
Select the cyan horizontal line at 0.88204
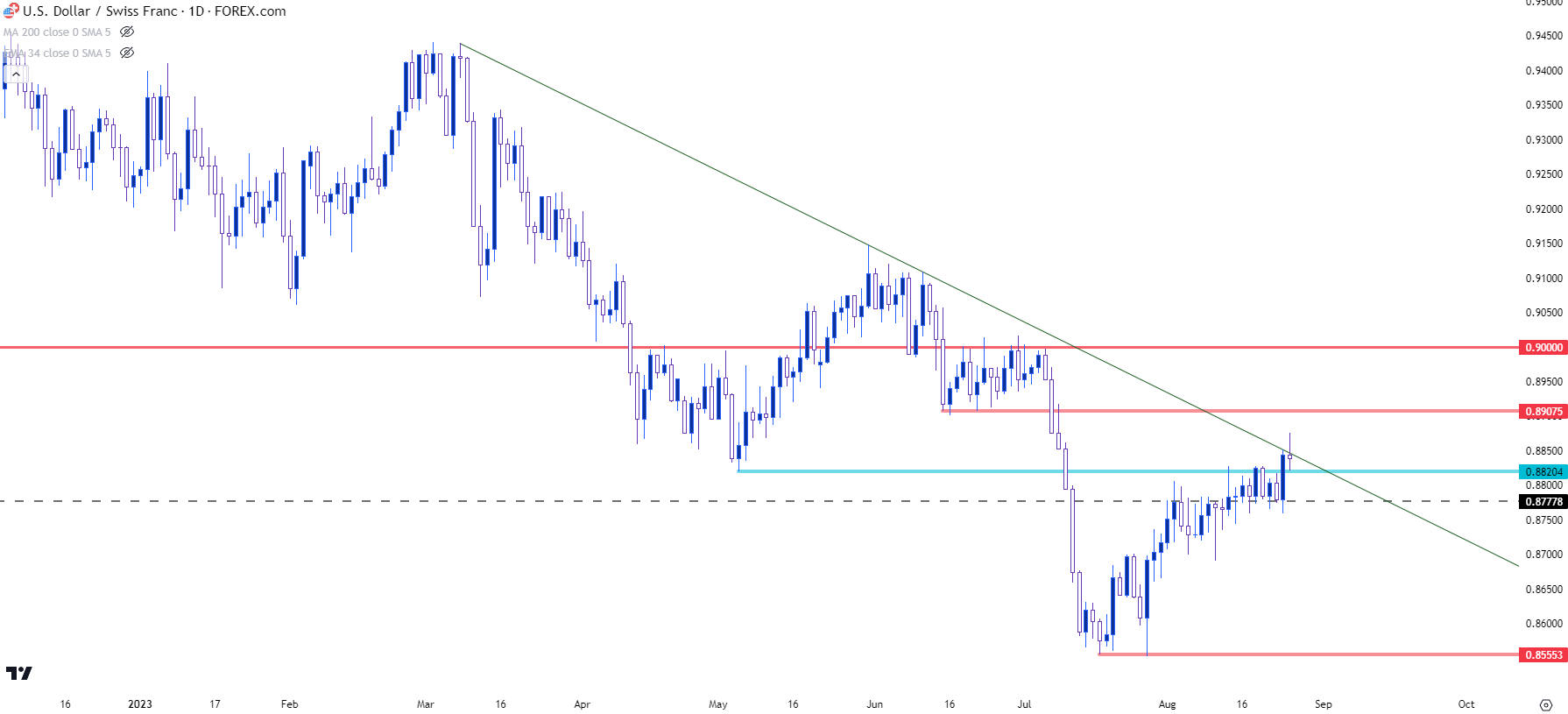1128,471
